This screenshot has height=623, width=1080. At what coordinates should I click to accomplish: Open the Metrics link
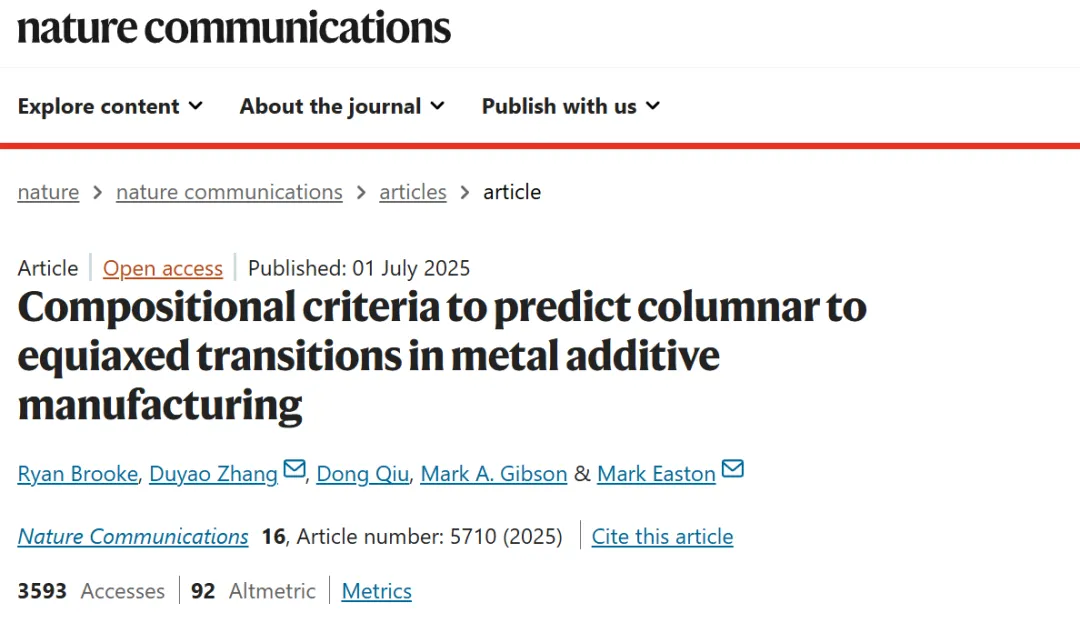[x=377, y=591]
